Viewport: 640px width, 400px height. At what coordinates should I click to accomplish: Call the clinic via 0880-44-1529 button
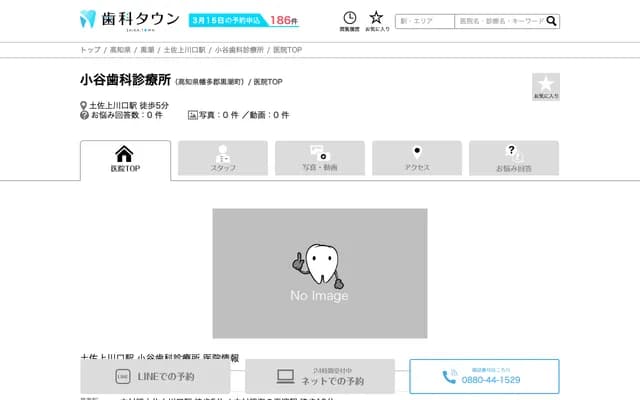point(484,376)
